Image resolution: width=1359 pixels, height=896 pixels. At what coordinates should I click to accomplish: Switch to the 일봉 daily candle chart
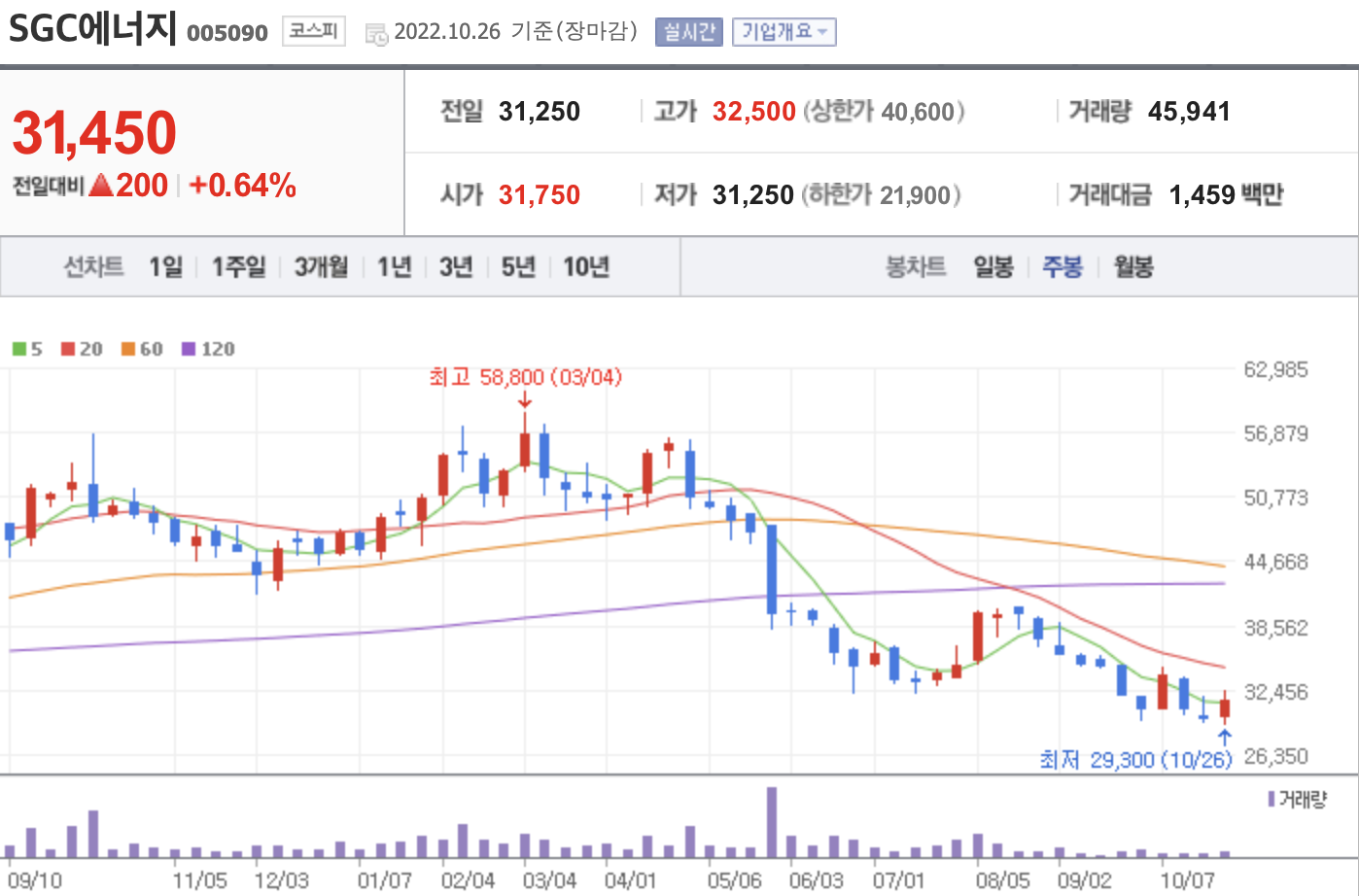click(993, 266)
